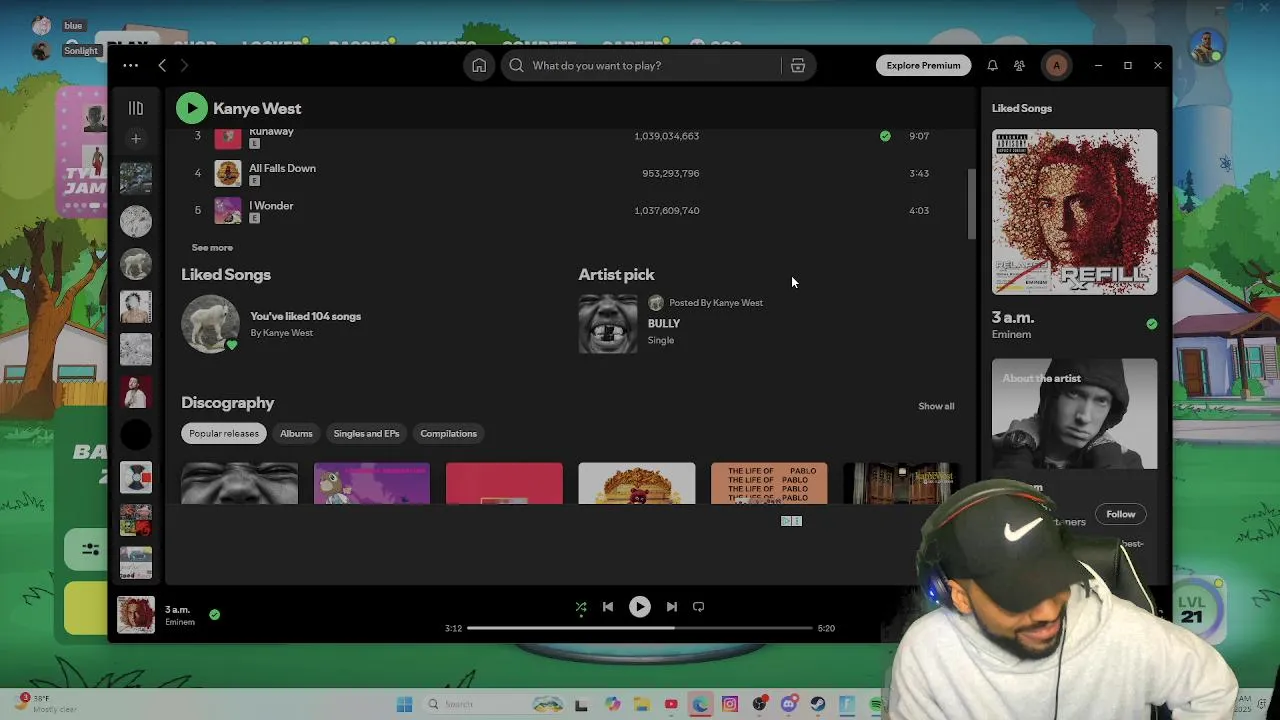Open YouTube icon in the taskbar

[x=671, y=704]
